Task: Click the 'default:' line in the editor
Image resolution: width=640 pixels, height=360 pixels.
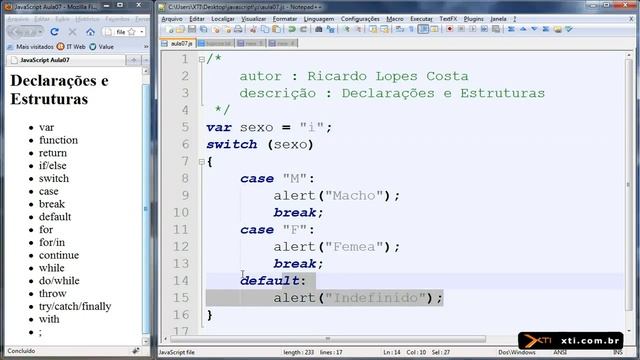Action: point(273,281)
